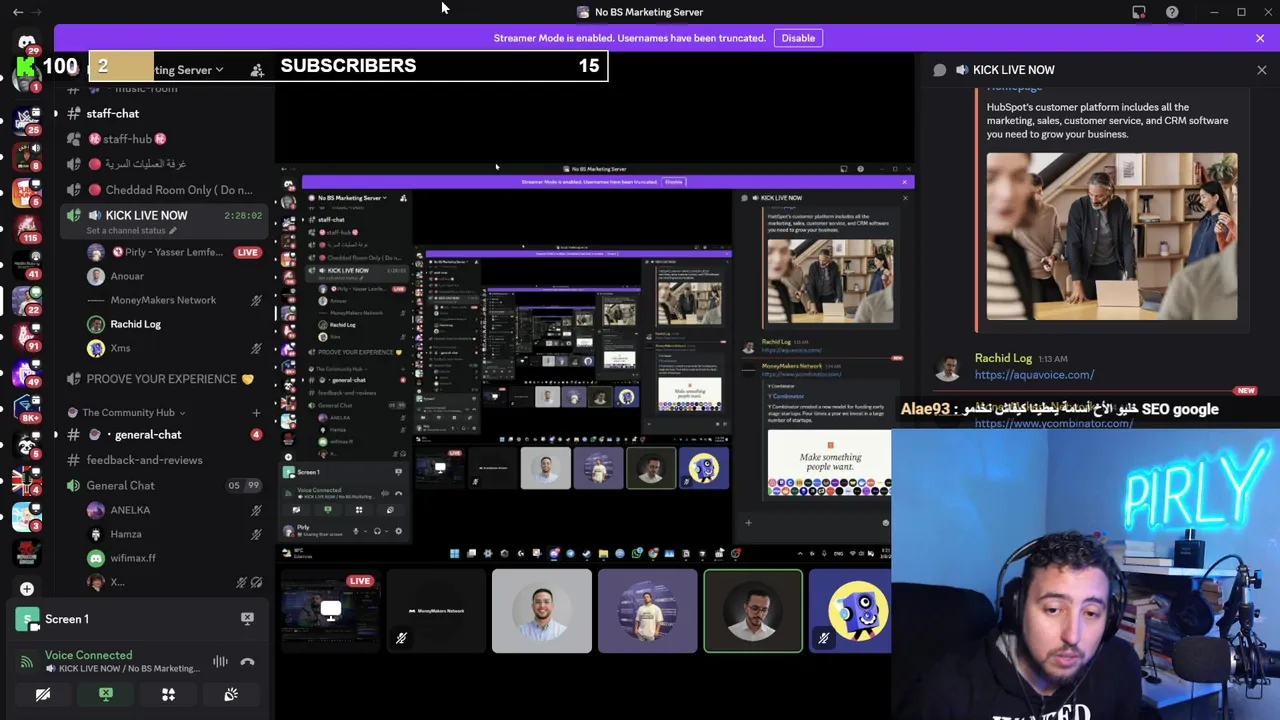Open server icon with 41 badge
Viewport: 1280px width, 720px height.
[x=26, y=263]
